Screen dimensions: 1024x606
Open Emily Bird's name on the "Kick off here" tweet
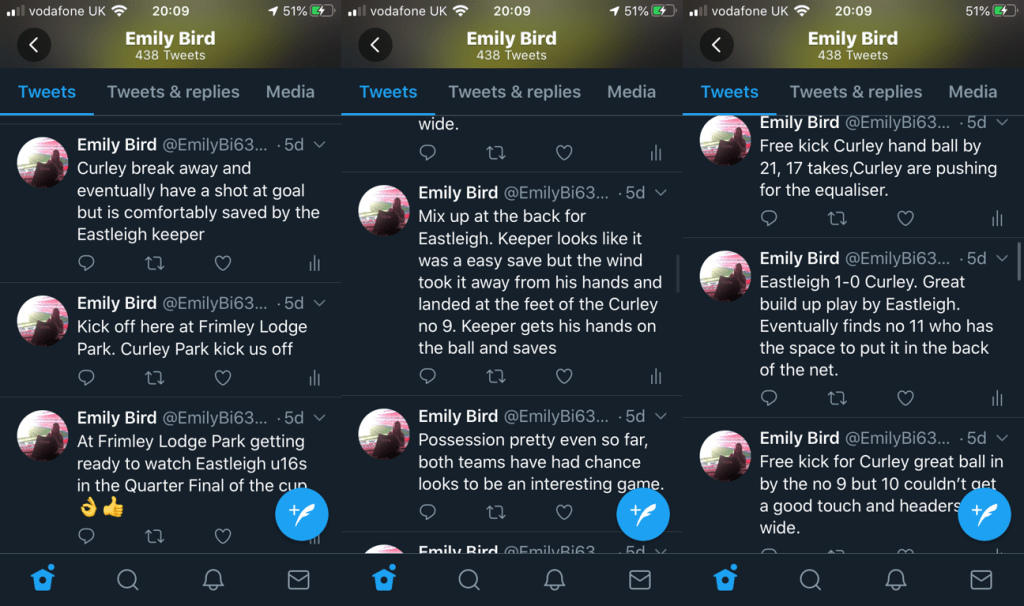coord(117,303)
